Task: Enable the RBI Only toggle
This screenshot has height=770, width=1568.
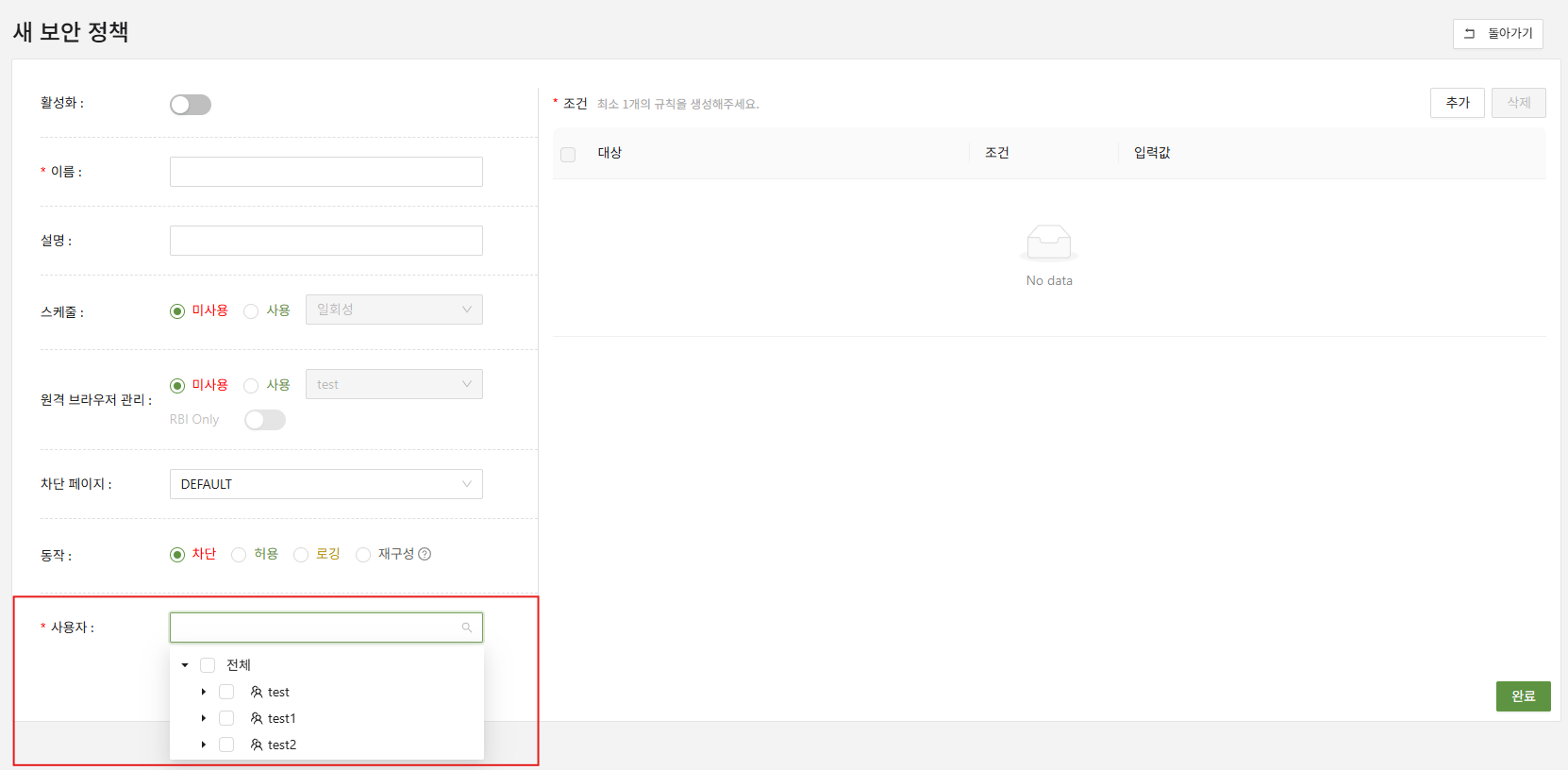Action: point(265,420)
